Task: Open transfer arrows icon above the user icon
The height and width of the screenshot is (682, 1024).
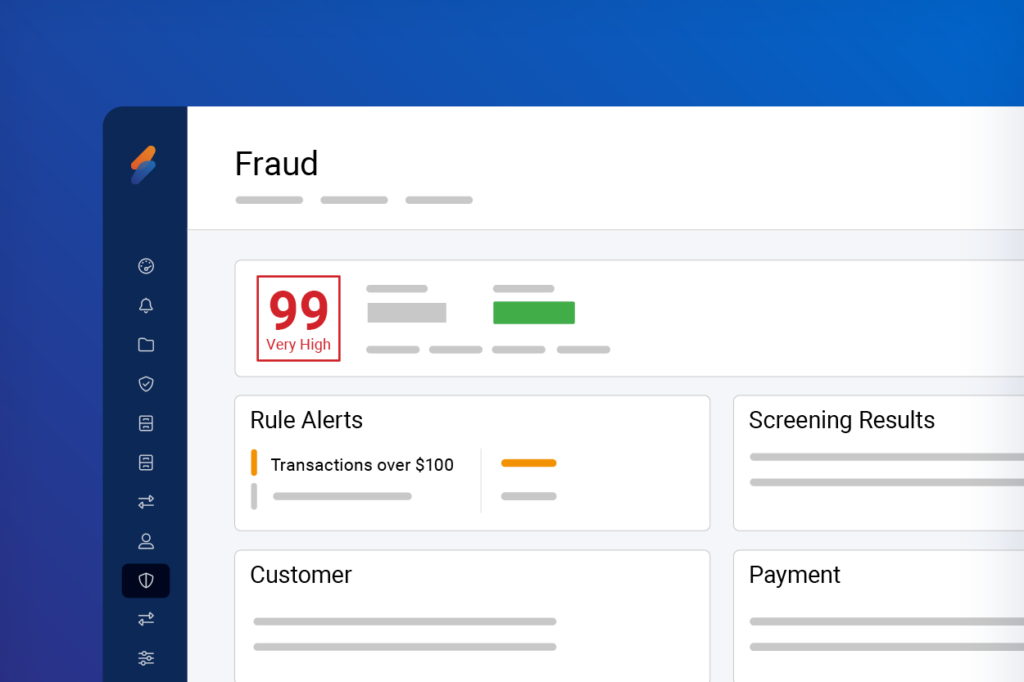Action: coord(146,502)
